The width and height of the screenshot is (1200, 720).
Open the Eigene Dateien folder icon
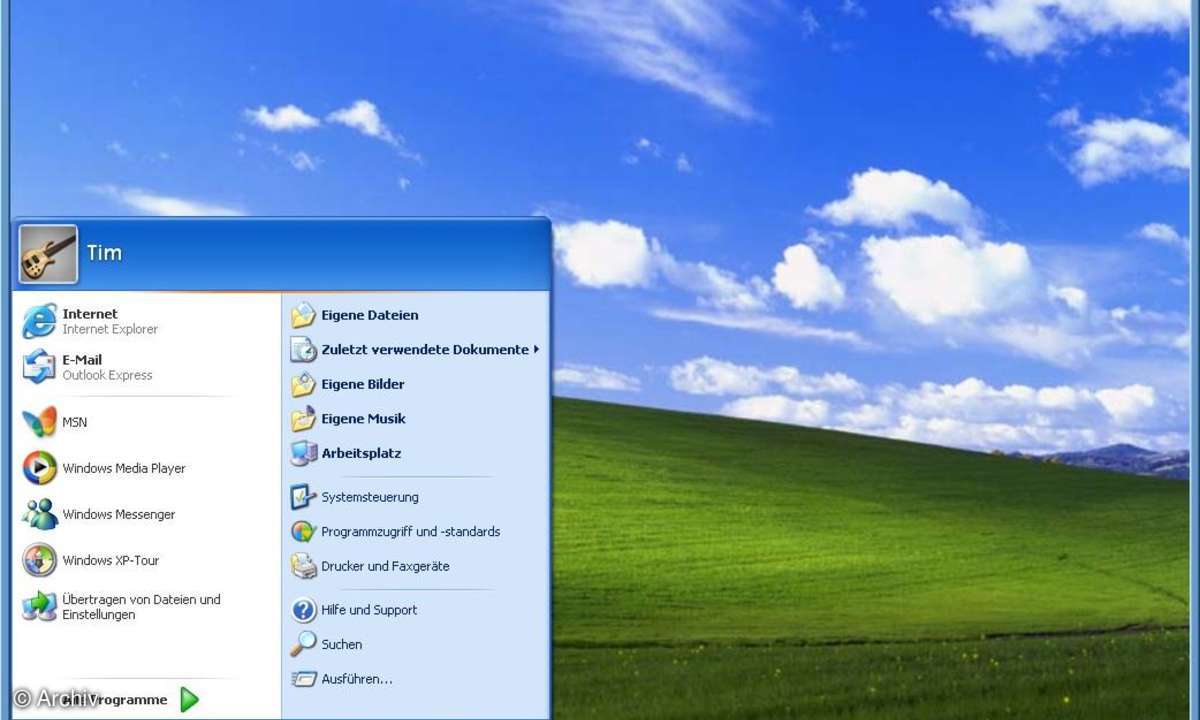(x=303, y=315)
